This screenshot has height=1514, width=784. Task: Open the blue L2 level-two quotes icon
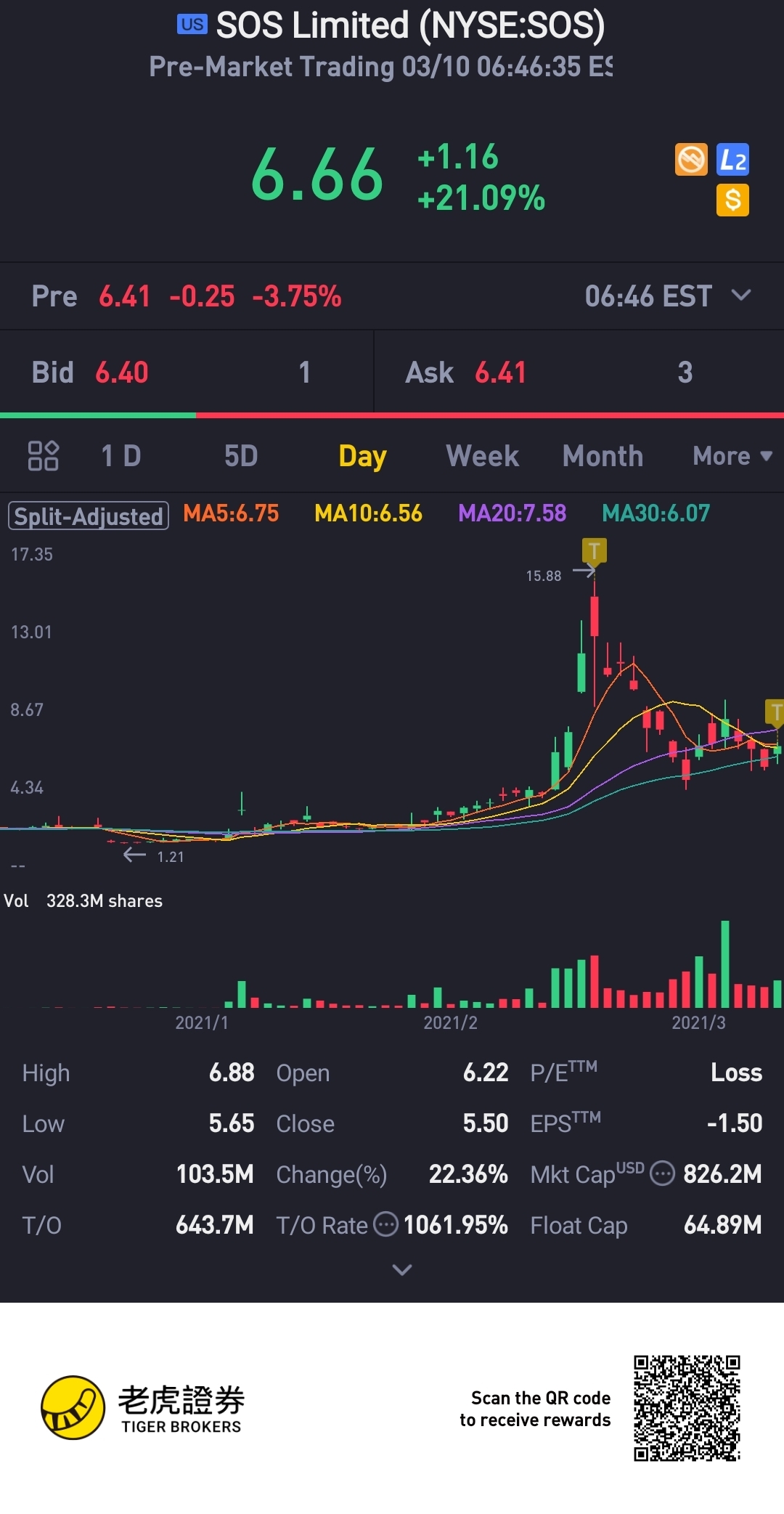(733, 160)
